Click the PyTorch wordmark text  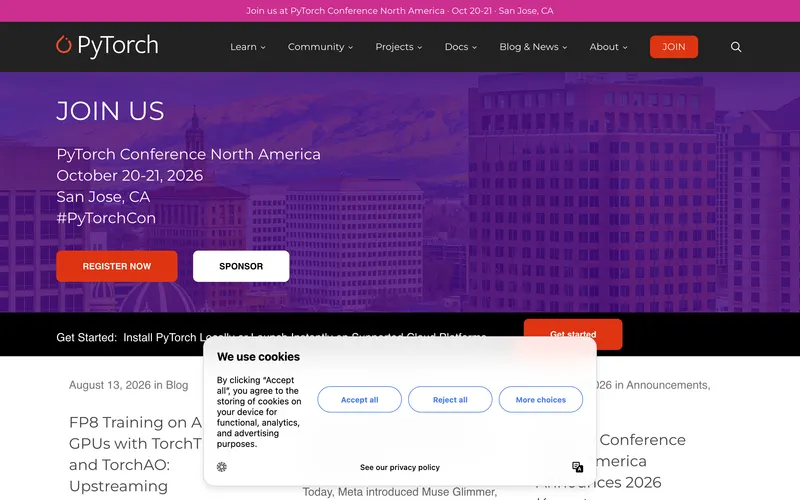pos(118,46)
